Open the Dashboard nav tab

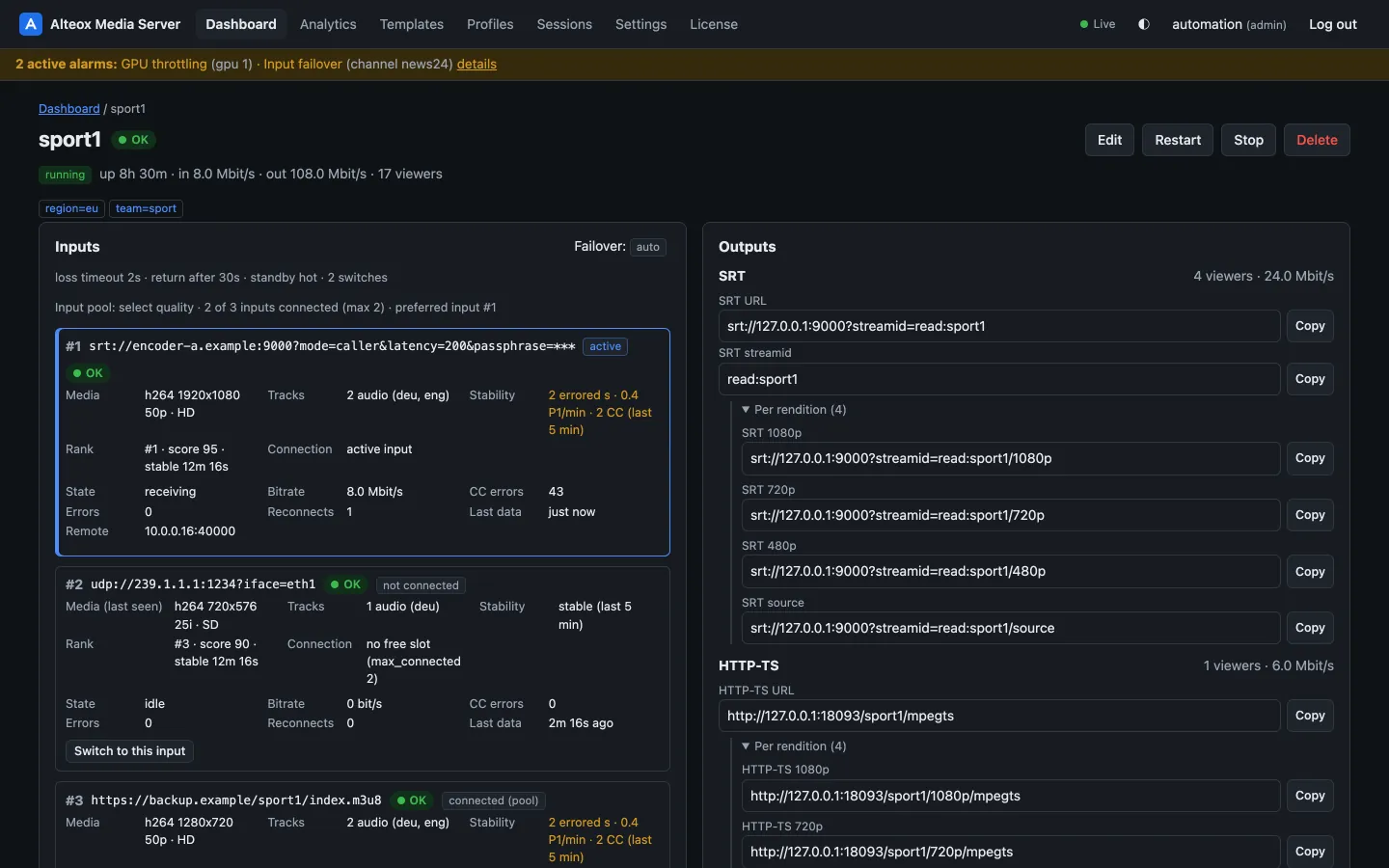coord(241,24)
